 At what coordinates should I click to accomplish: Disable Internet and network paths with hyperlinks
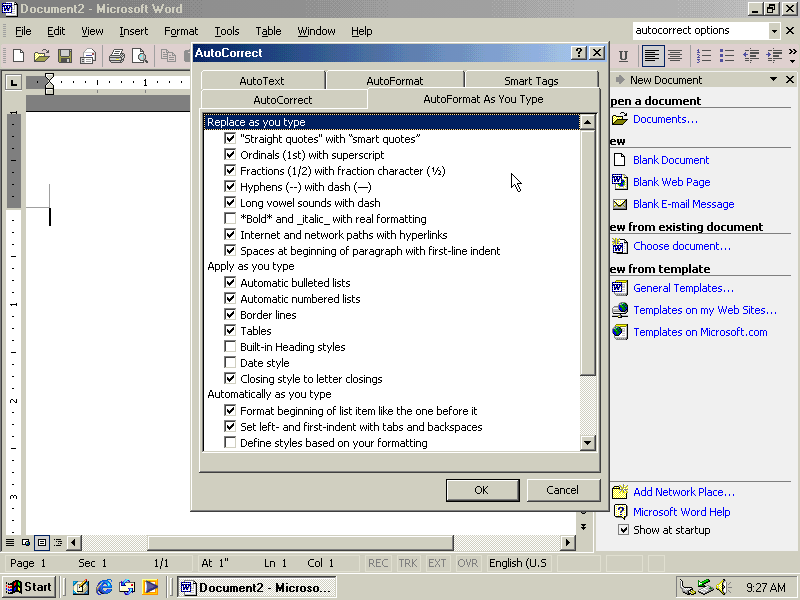coord(230,235)
